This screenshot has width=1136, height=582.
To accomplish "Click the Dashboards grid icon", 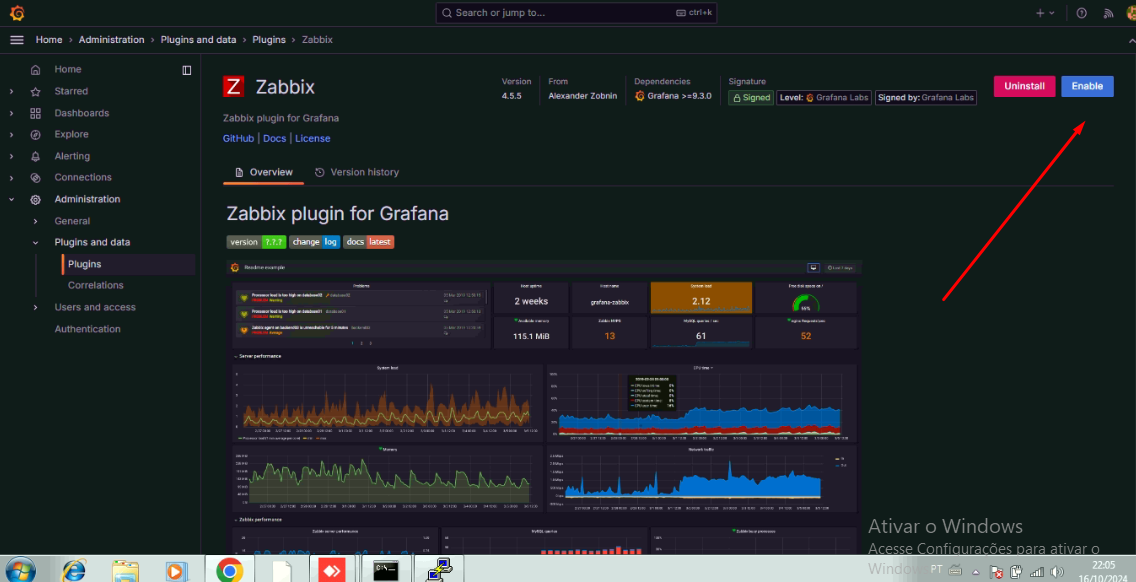I will [36, 113].
